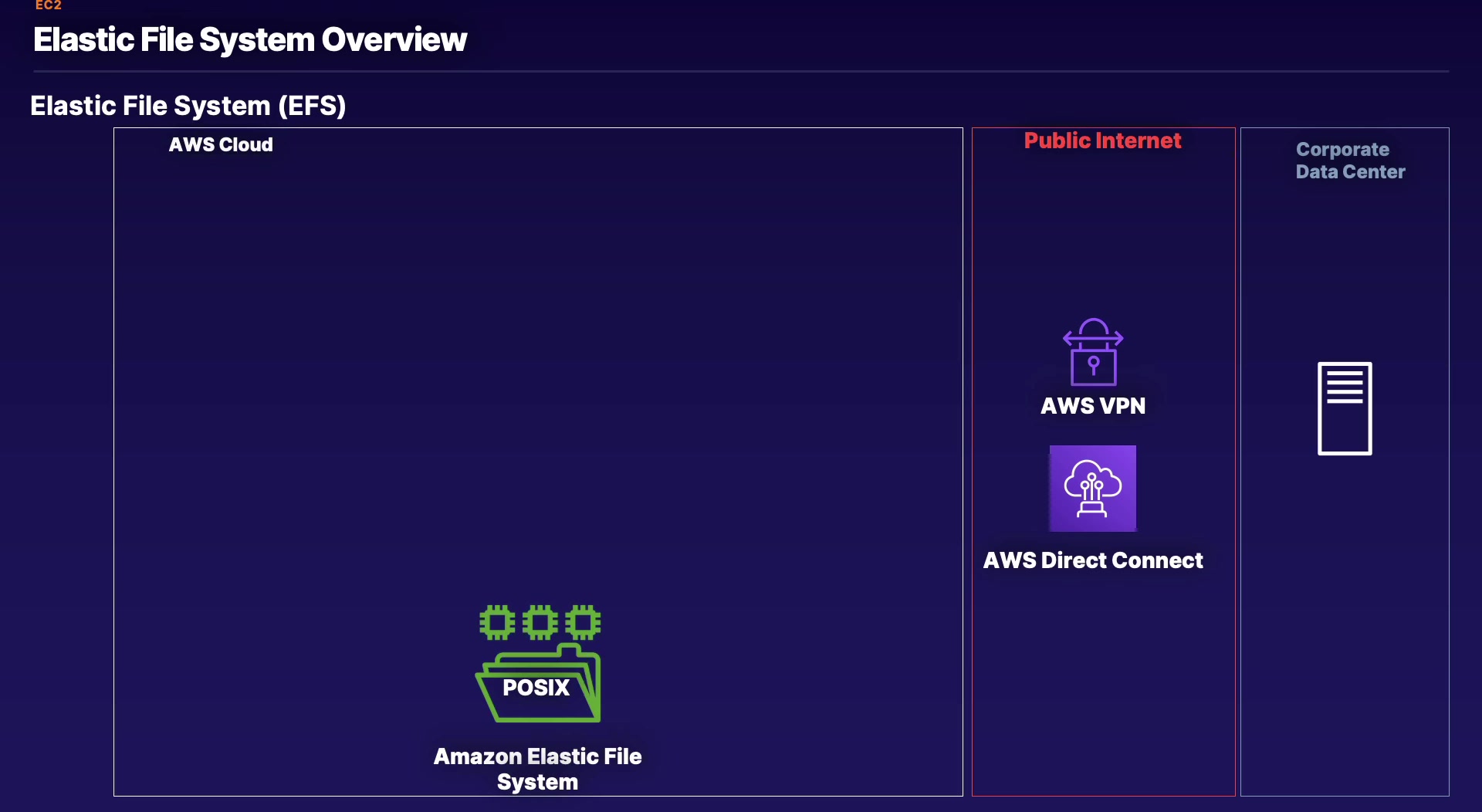Click the corporate data center server icon

(x=1345, y=408)
